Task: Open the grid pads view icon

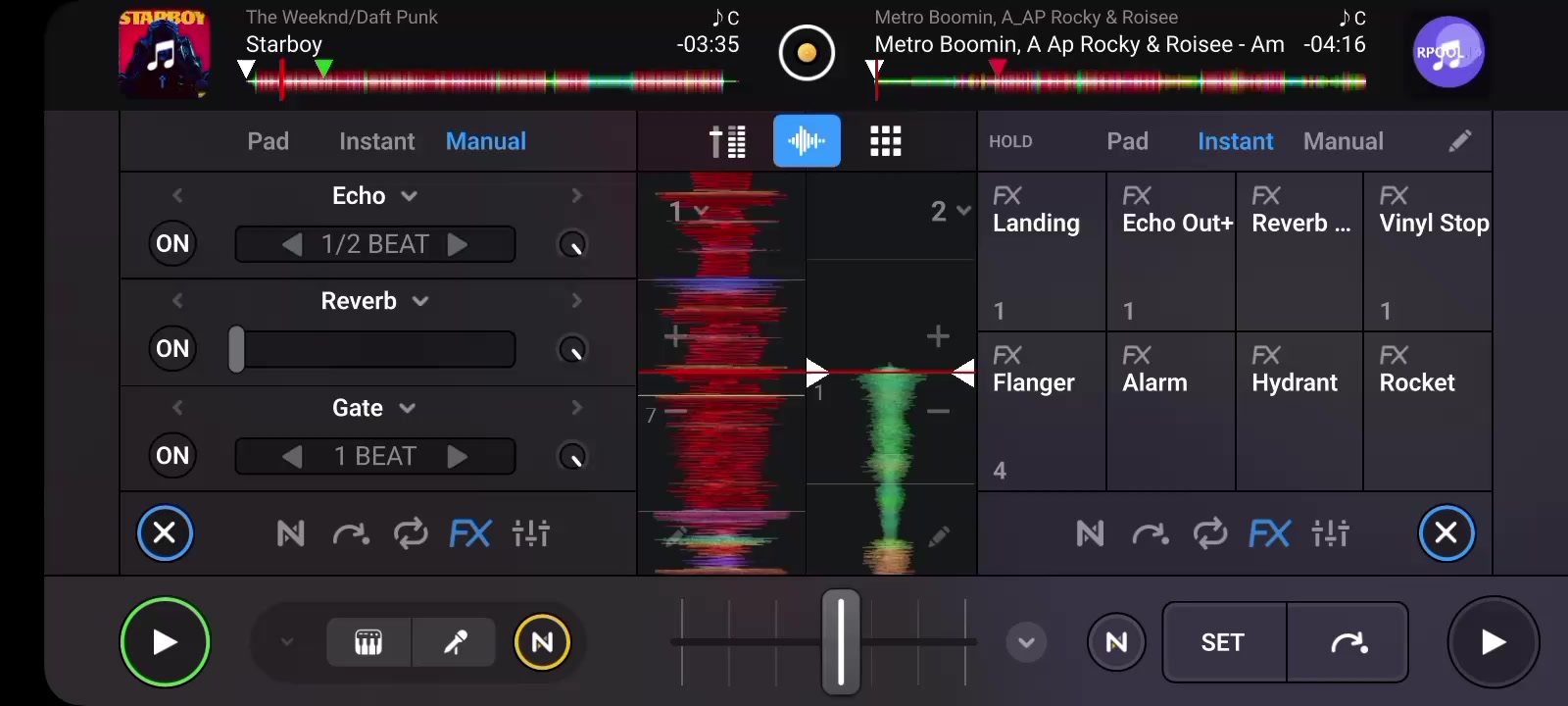Action: click(x=886, y=141)
